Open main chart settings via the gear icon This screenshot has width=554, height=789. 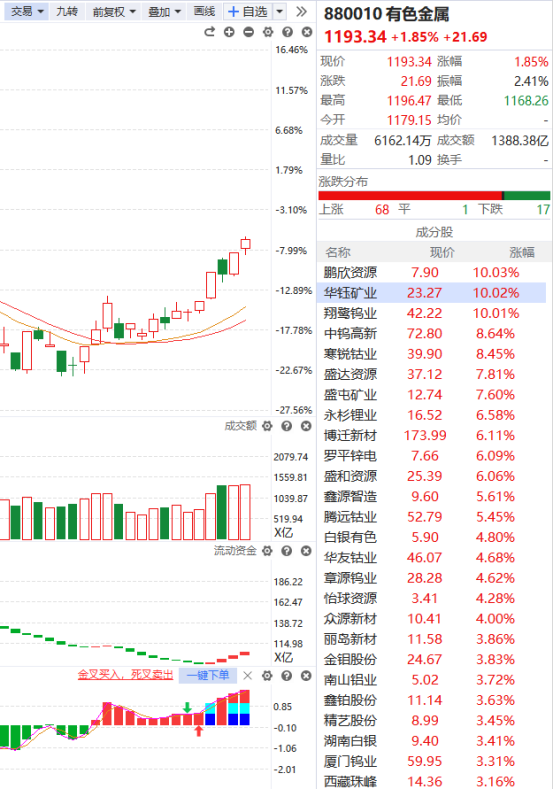point(268,32)
